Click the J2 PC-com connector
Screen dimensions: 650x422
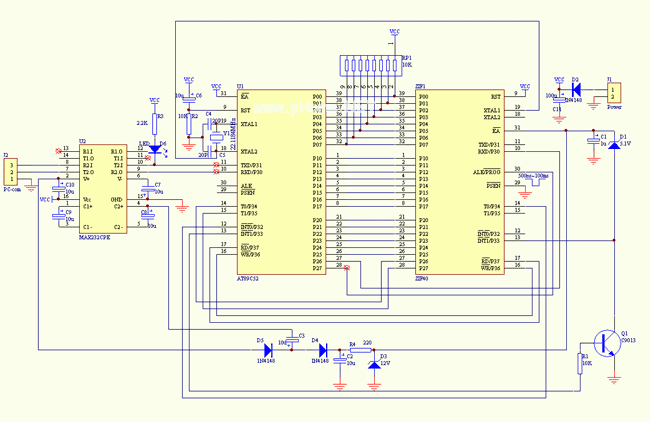coord(11,173)
